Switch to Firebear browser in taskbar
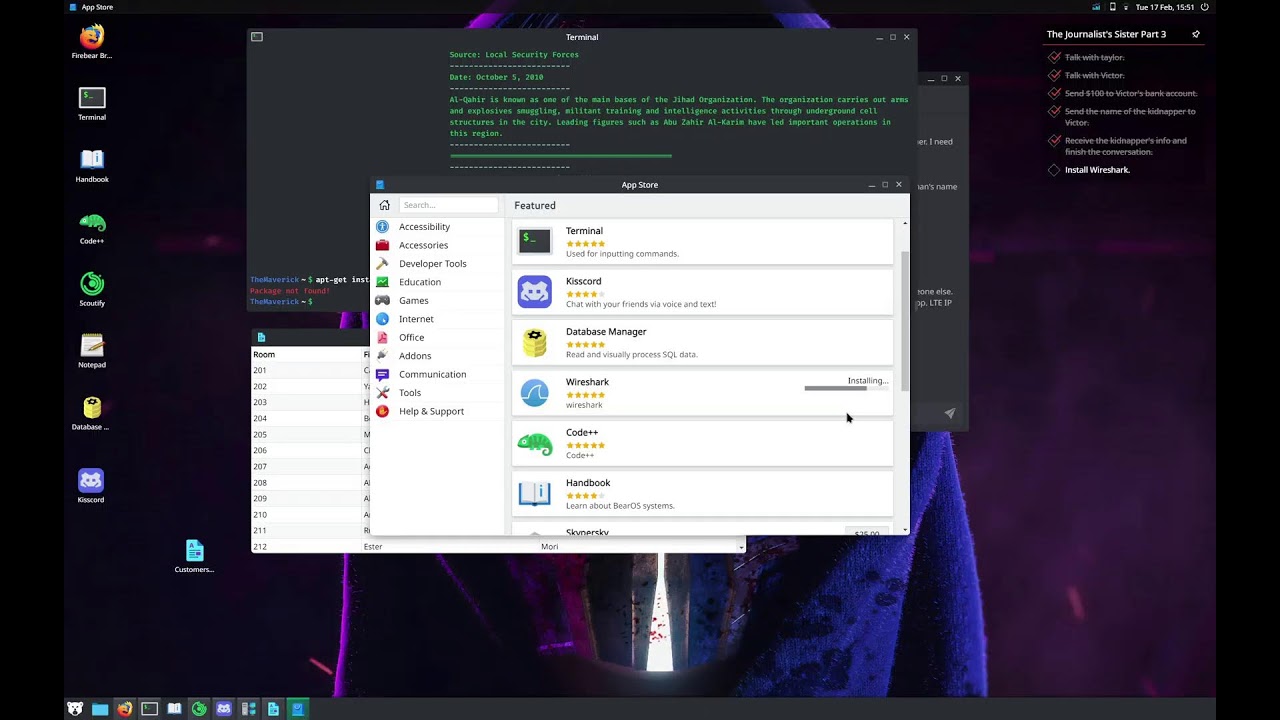 [x=124, y=709]
